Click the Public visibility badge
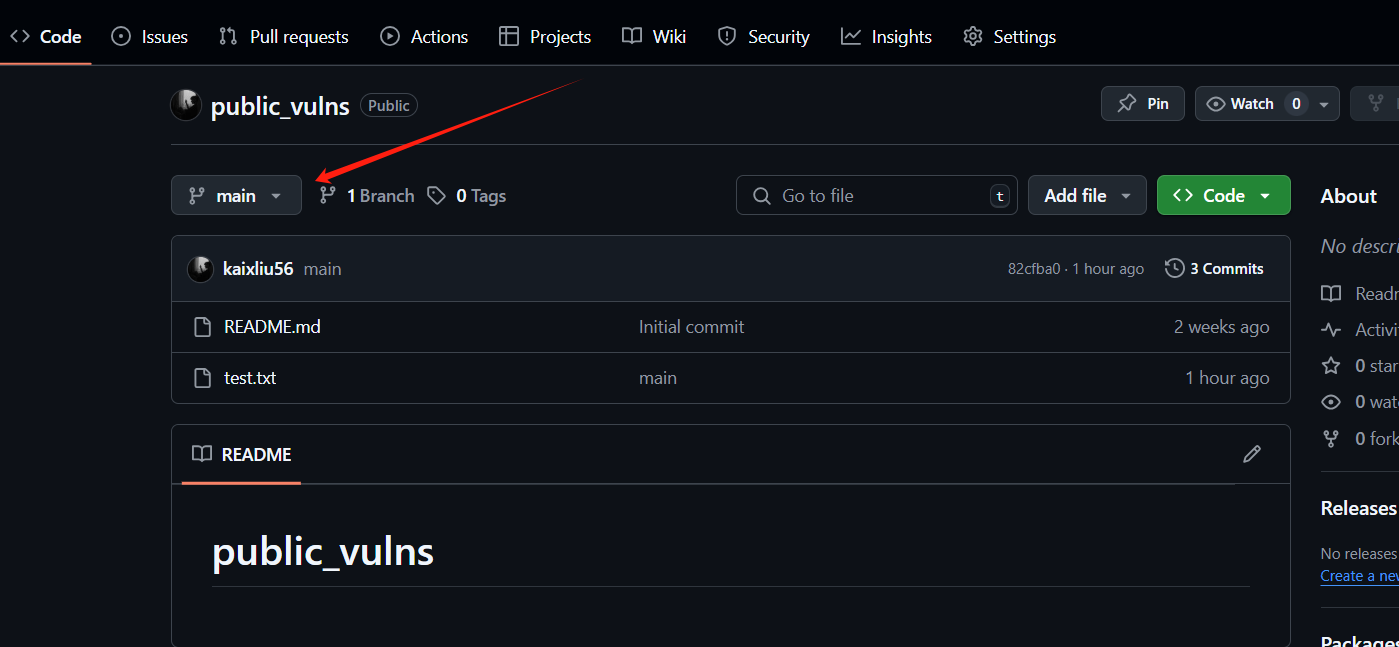 coord(389,106)
